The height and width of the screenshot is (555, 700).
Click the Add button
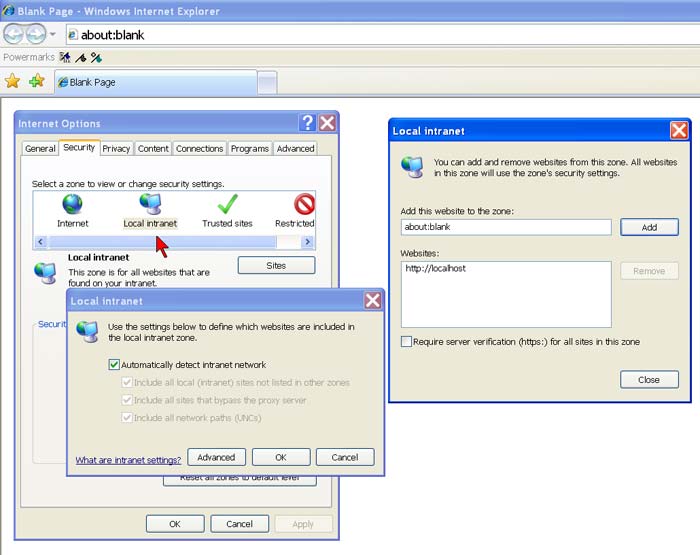pos(649,227)
